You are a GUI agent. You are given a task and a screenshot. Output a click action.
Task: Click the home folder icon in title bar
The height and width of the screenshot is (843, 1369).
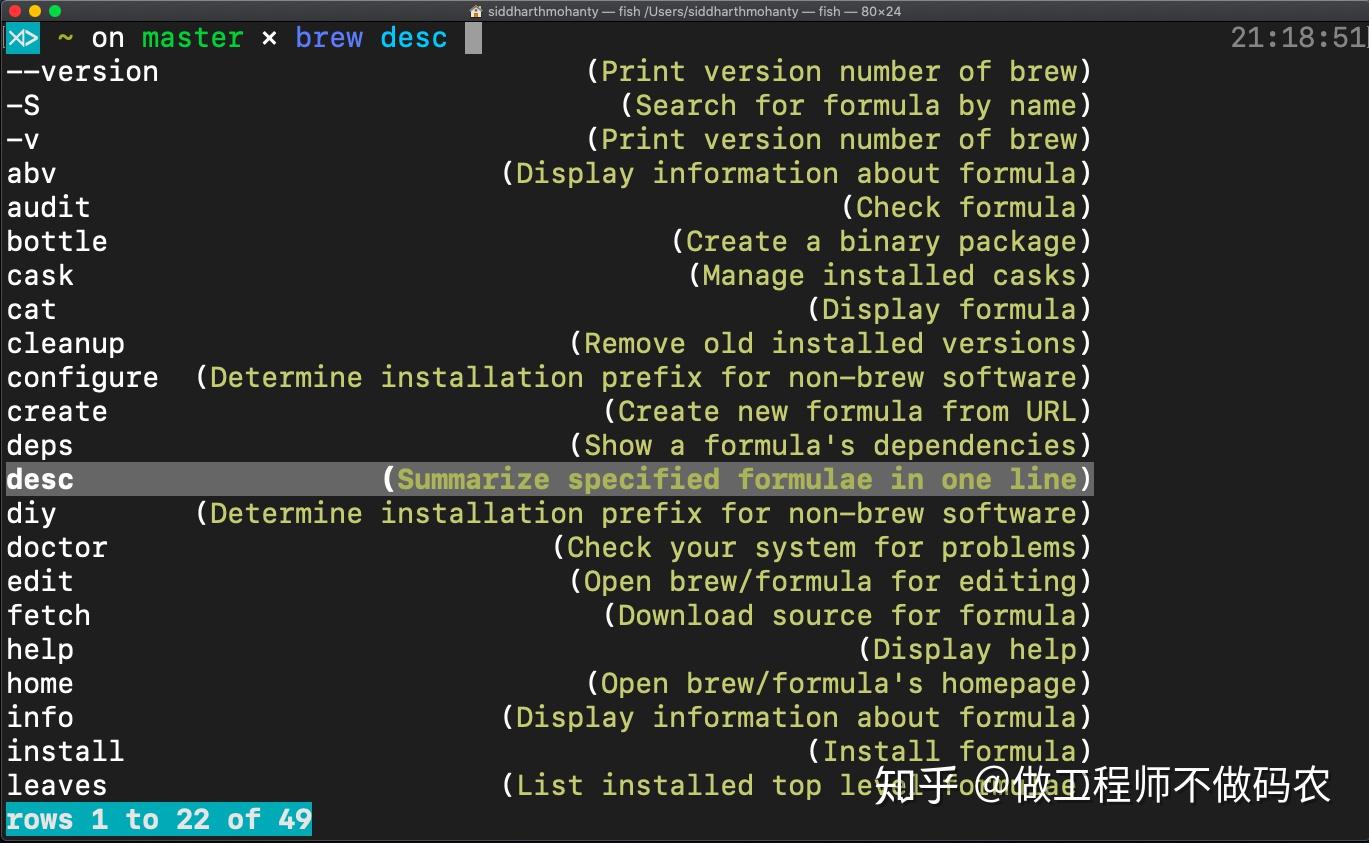tap(476, 11)
